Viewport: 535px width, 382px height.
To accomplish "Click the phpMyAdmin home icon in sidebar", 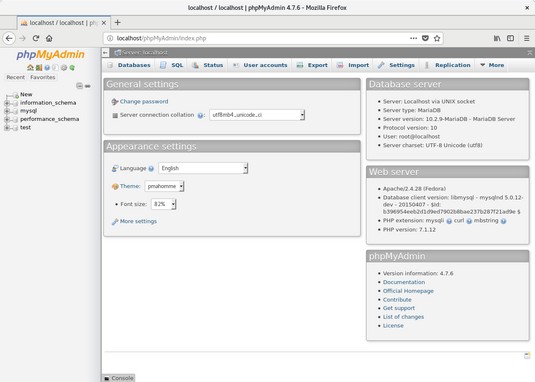I will point(30,68).
